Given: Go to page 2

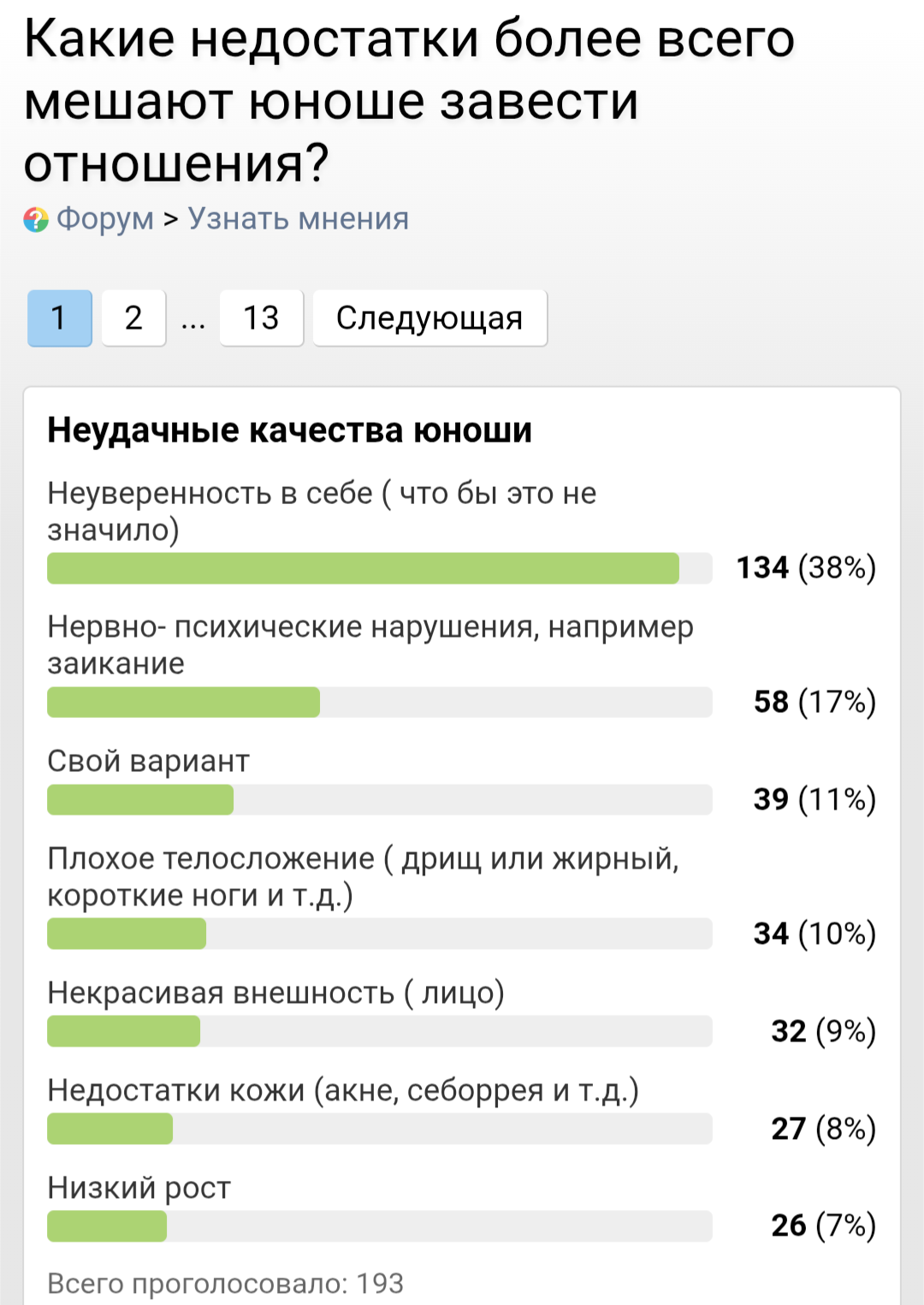Looking at the screenshot, I should tap(133, 318).
